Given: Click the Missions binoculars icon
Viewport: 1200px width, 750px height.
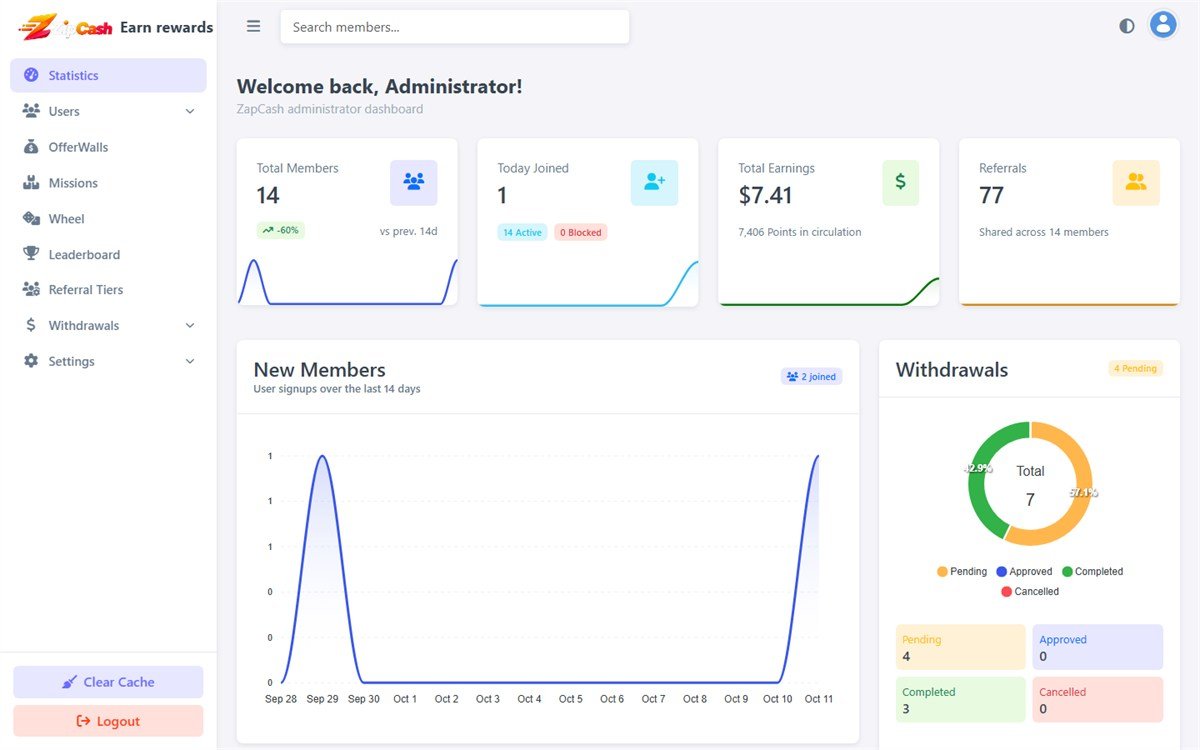Looking at the screenshot, I should click(31, 183).
